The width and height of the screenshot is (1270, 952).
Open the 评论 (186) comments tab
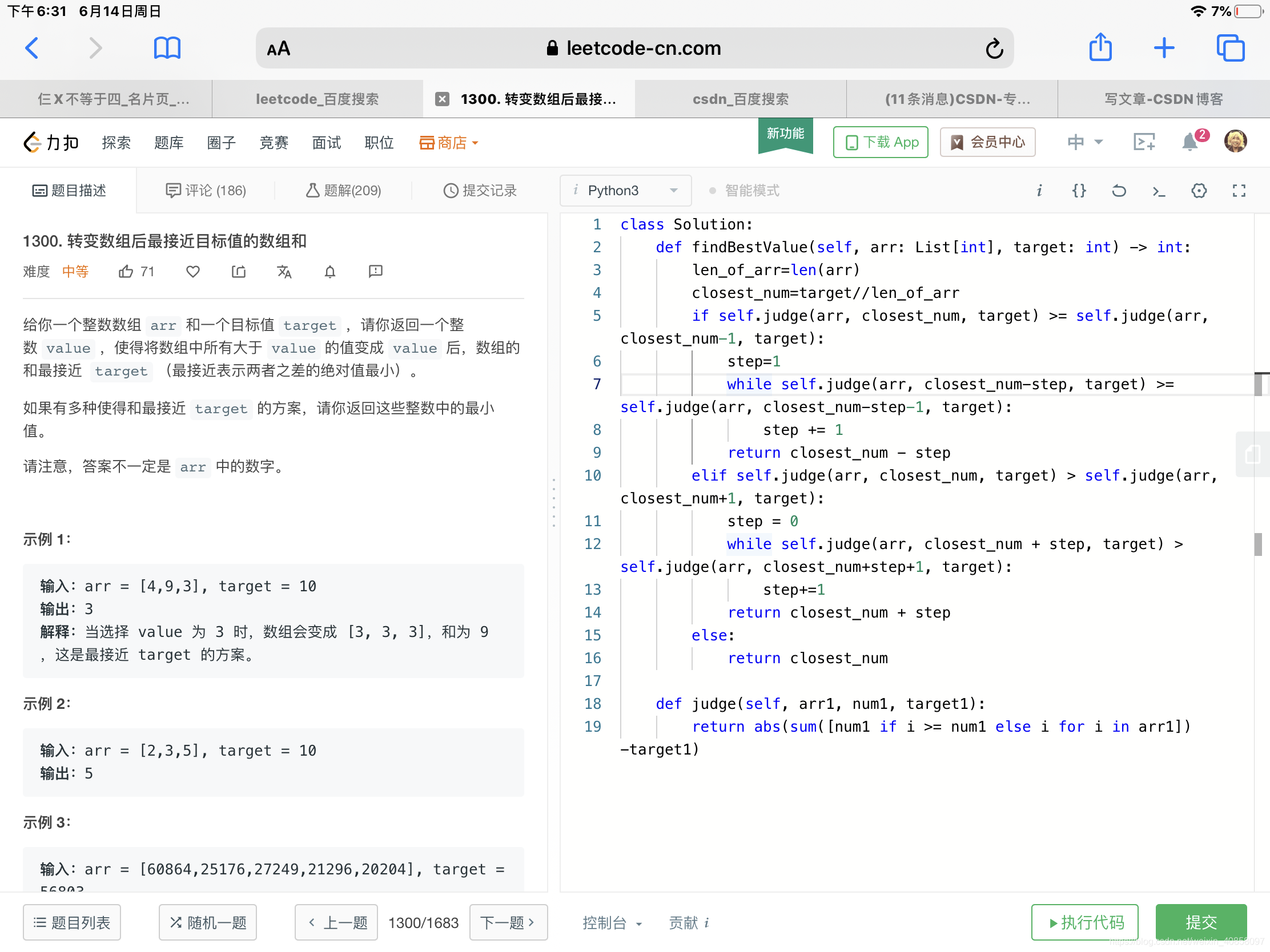tap(206, 191)
